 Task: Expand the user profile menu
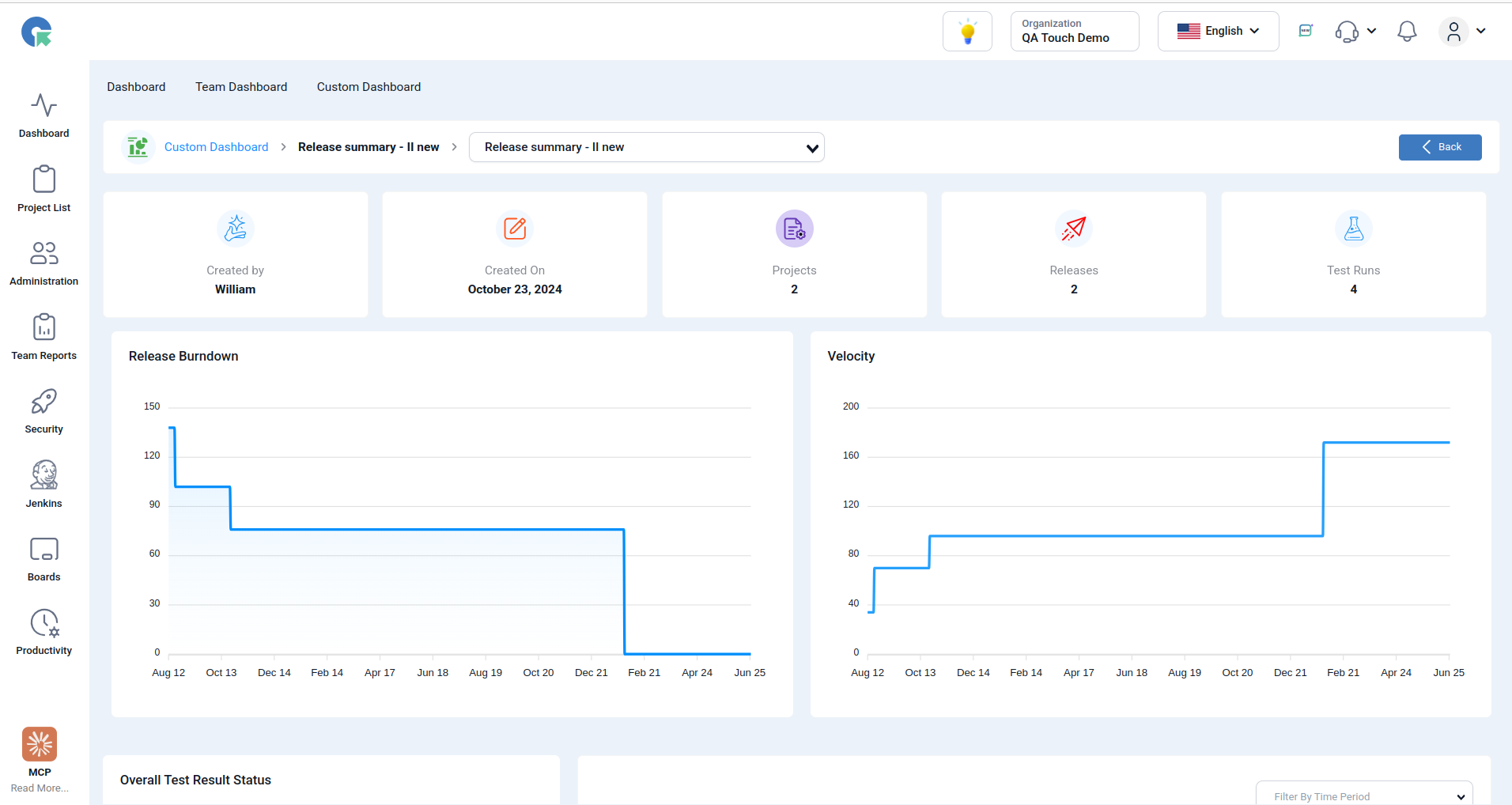pos(1463,32)
